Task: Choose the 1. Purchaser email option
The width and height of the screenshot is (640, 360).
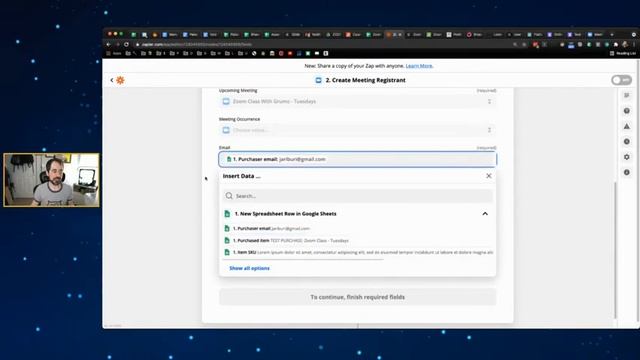Action: 358,229
